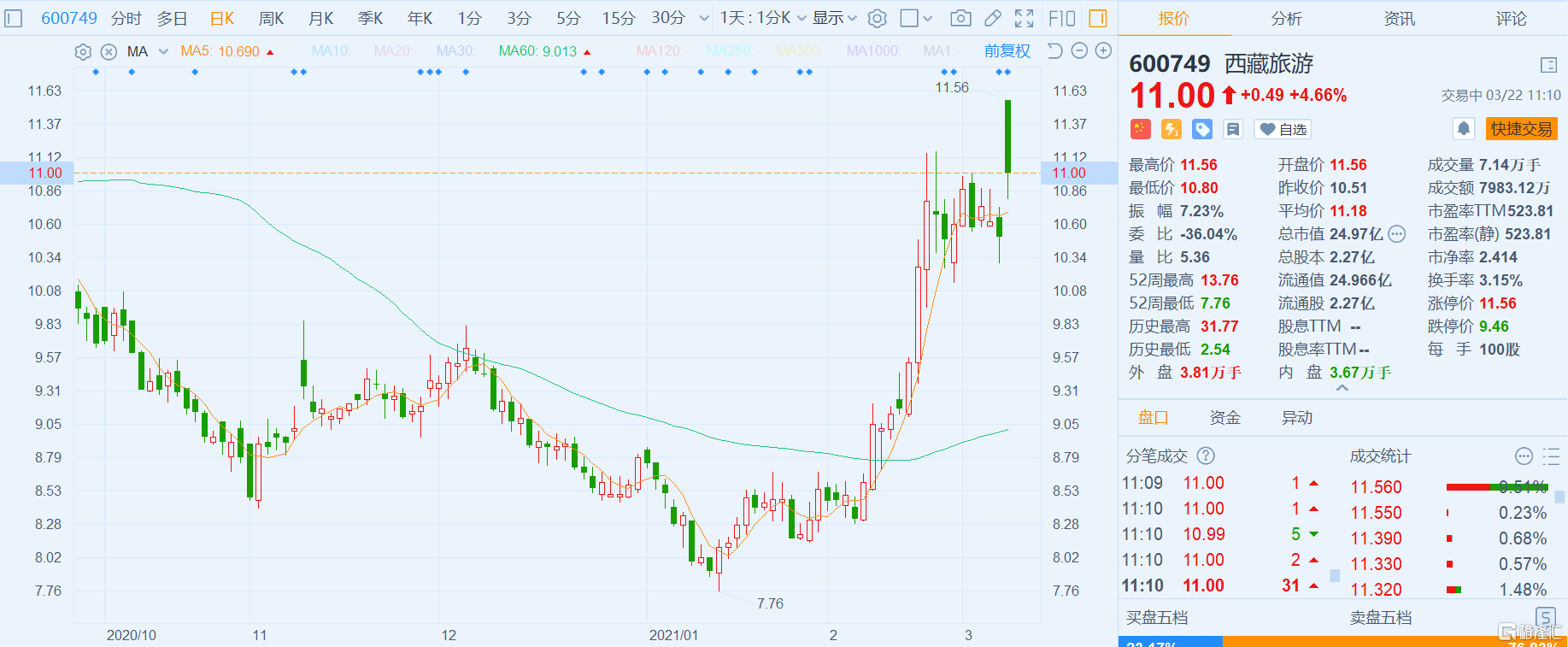Open more options beside 成交统计
The width and height of the screenshot is (1568, 647).
(x=1524, y=456)
